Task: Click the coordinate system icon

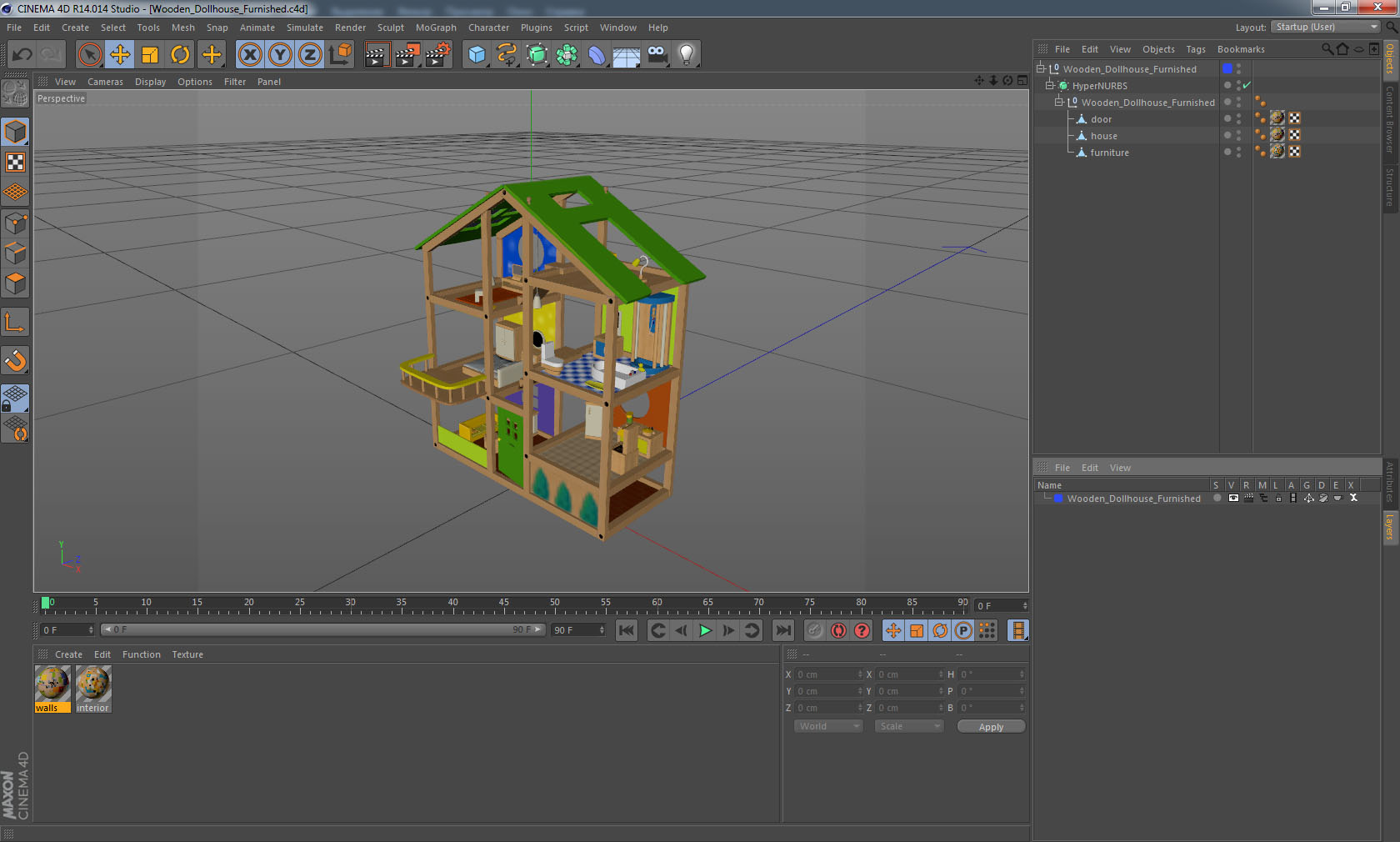Action: tap(340, 55)
